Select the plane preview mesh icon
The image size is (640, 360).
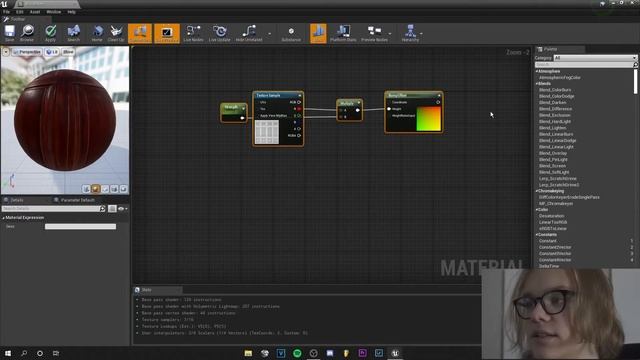(x=105, y=189)
